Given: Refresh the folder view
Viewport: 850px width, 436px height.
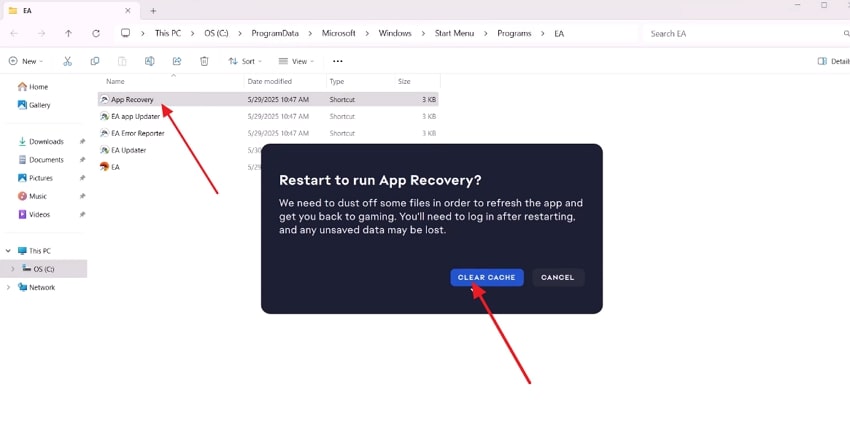Looking at the screenshot, I should click(96, 34).
